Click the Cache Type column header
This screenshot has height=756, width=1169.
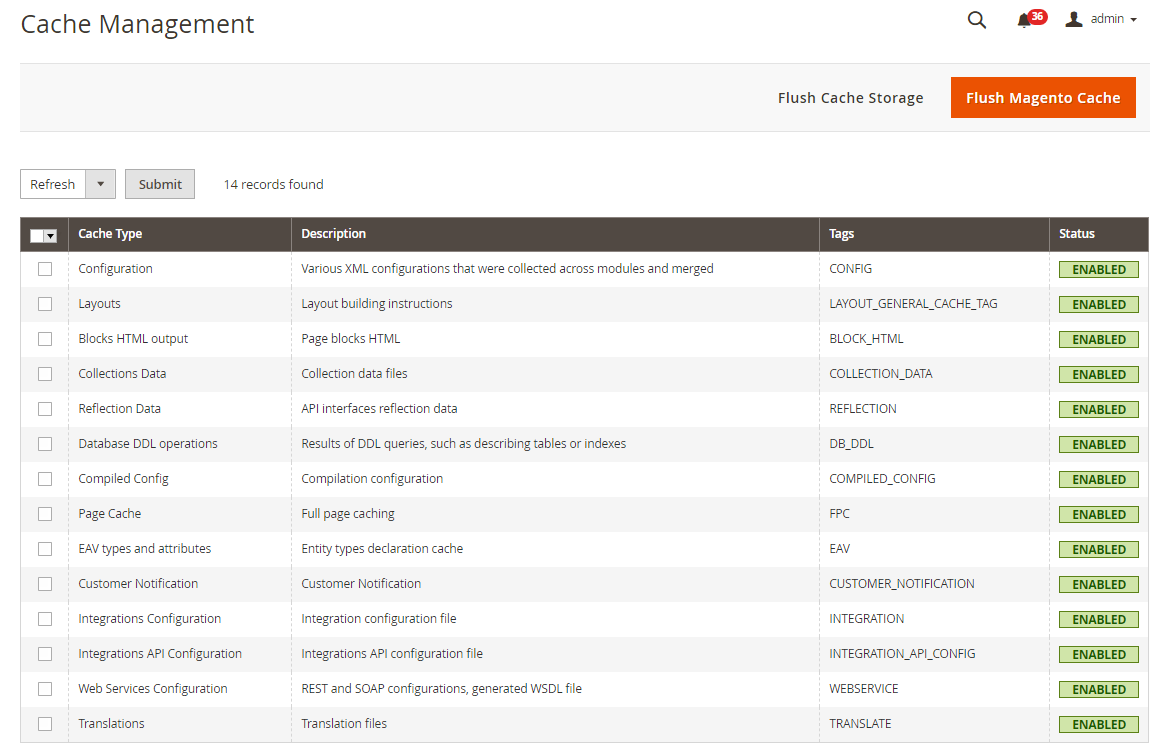pos(108,234)
